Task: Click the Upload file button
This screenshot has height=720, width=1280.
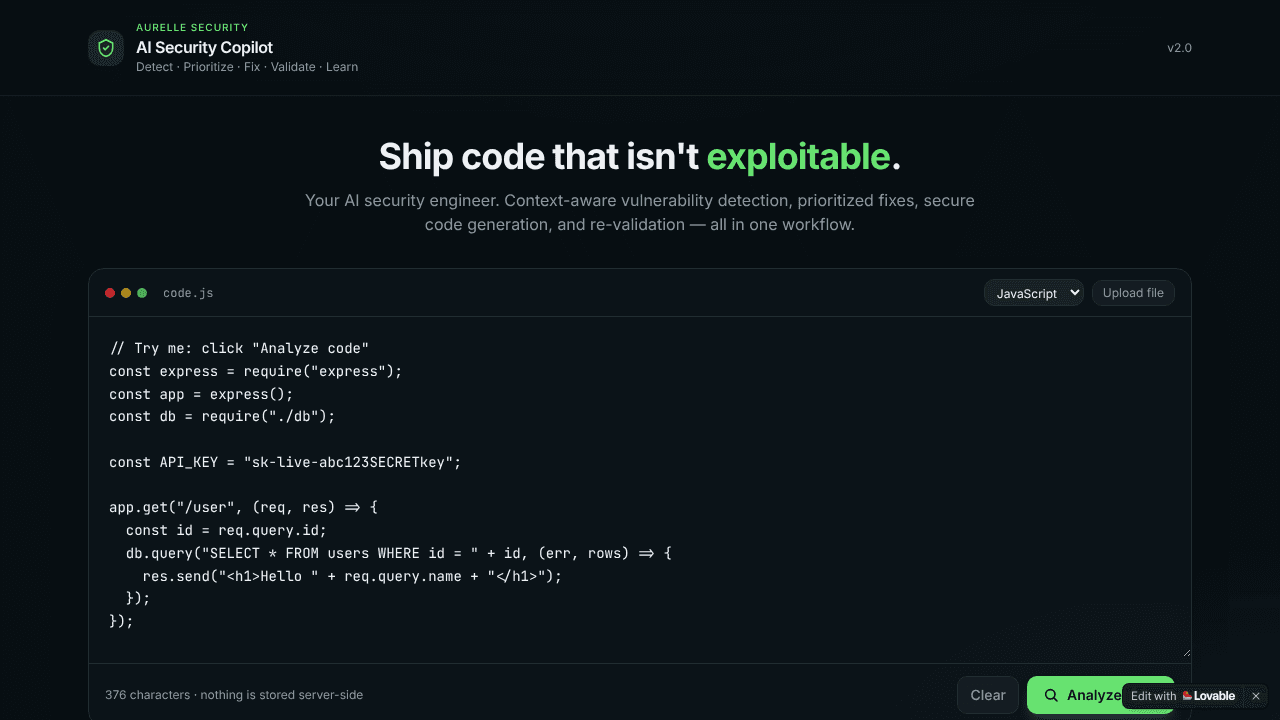Action: coord(1133,293)
